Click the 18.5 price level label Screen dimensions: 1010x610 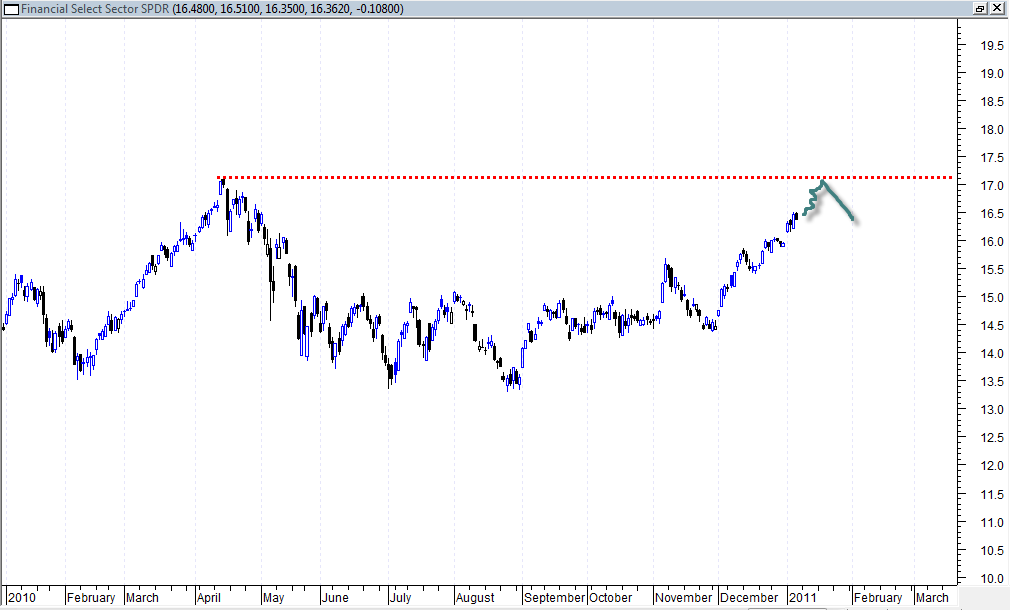coord(992,102)
